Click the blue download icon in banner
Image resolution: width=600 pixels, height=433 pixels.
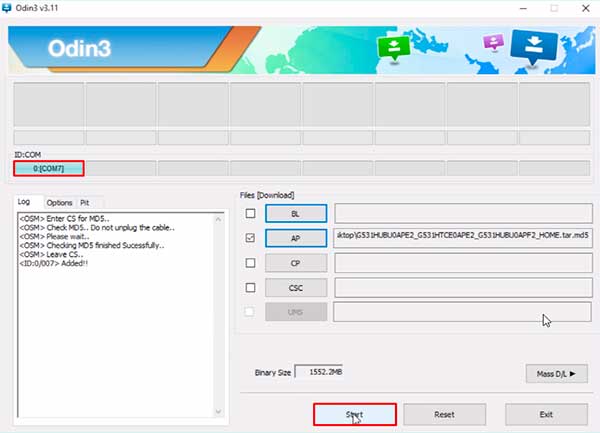click(x=533, y=47)
